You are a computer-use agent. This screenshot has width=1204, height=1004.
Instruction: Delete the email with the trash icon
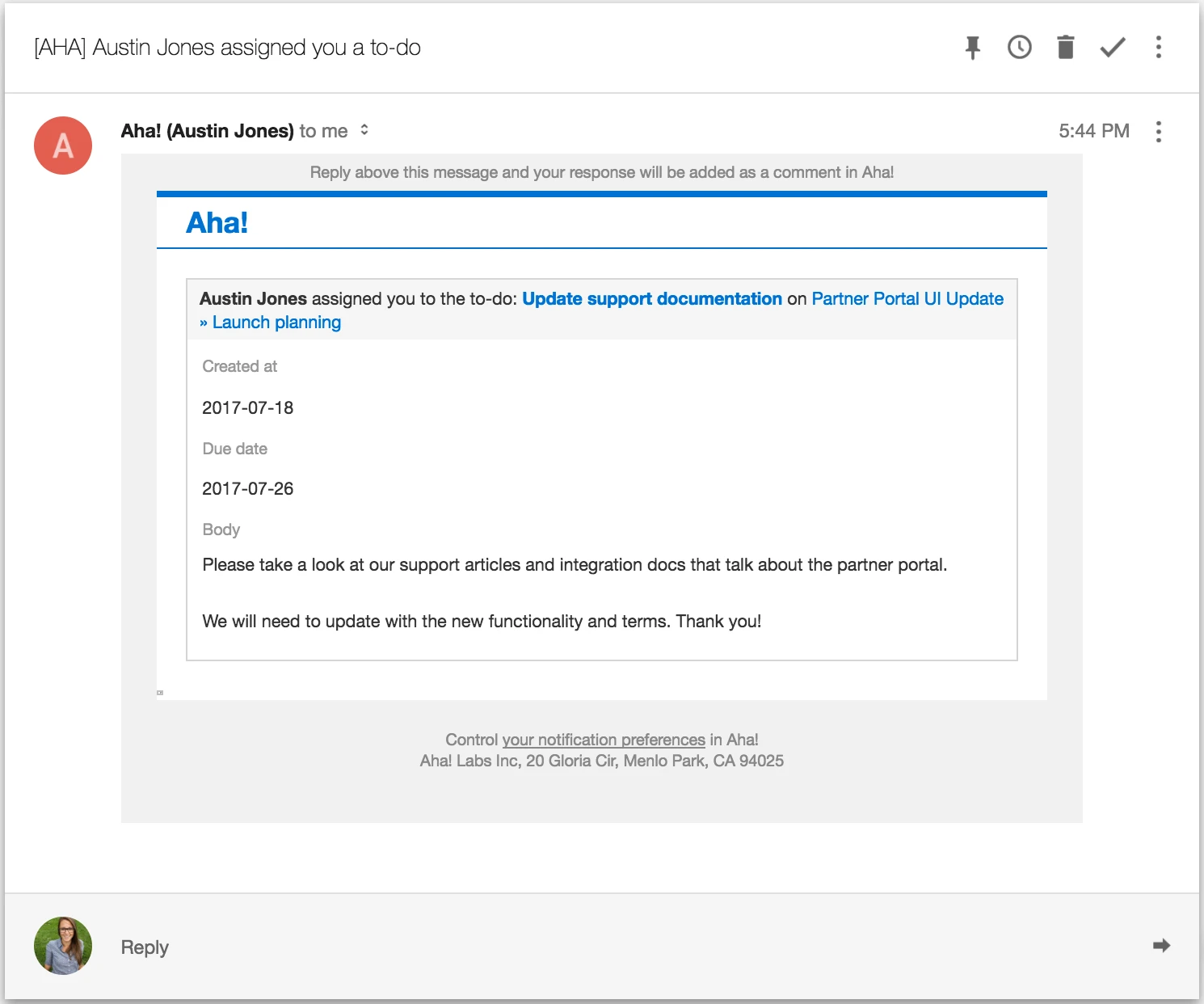(1066, 48)
